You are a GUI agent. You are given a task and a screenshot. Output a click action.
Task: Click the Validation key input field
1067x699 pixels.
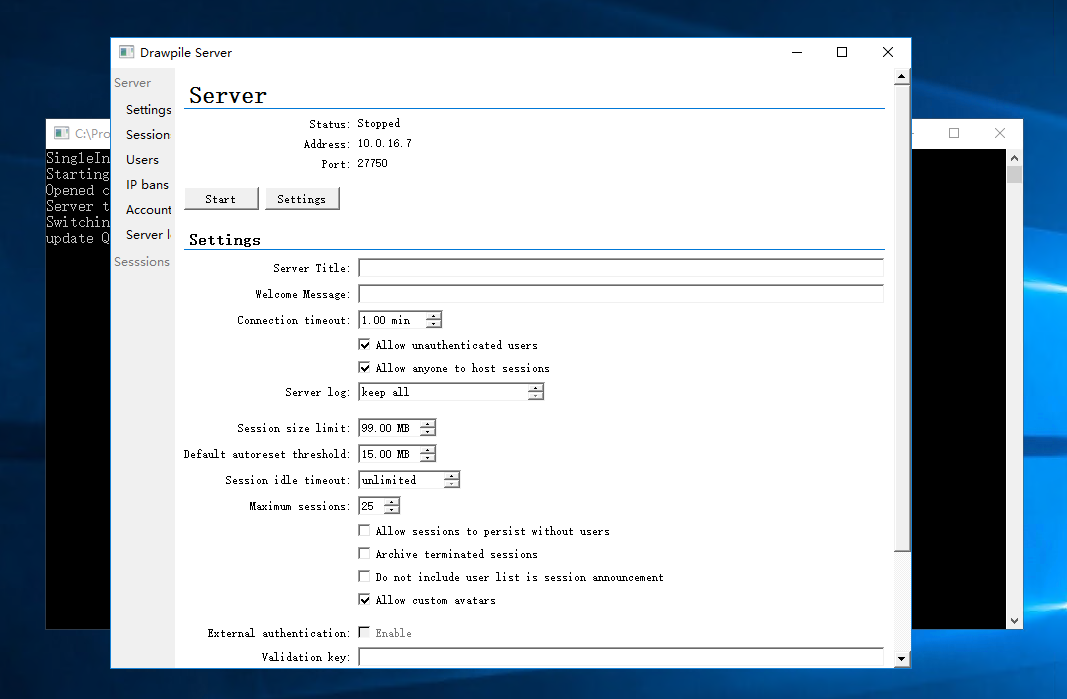[x=621, y=657]
